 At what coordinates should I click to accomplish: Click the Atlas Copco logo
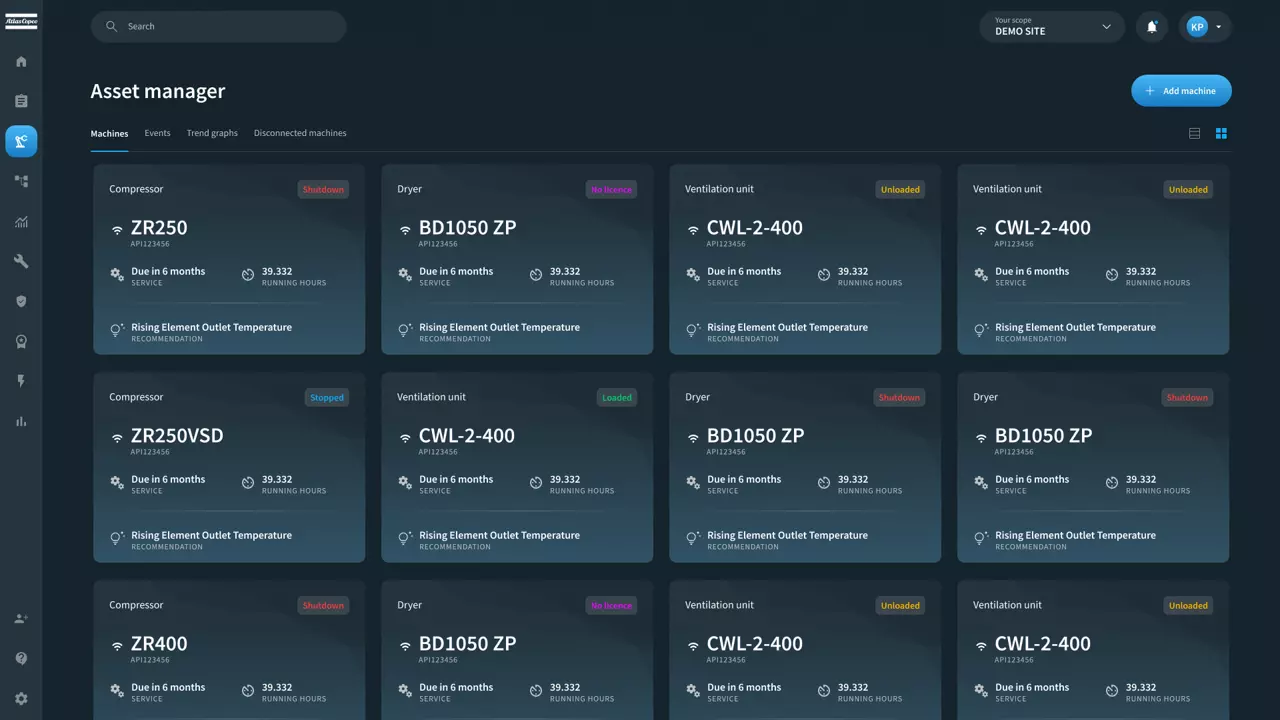coord(21,21)
